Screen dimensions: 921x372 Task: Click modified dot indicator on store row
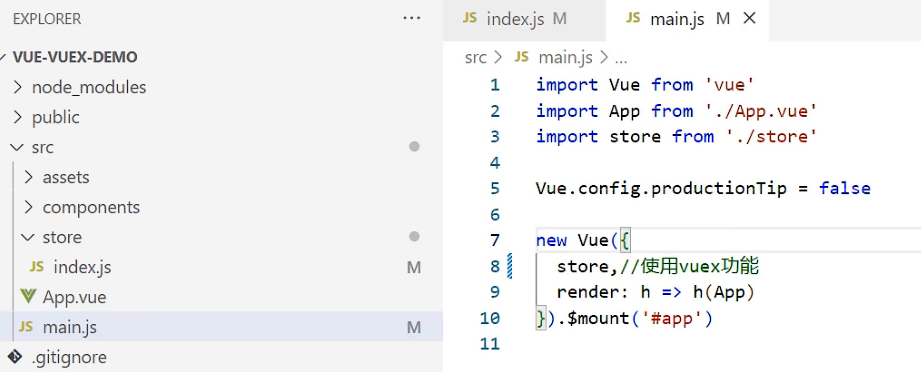point(414,237)
